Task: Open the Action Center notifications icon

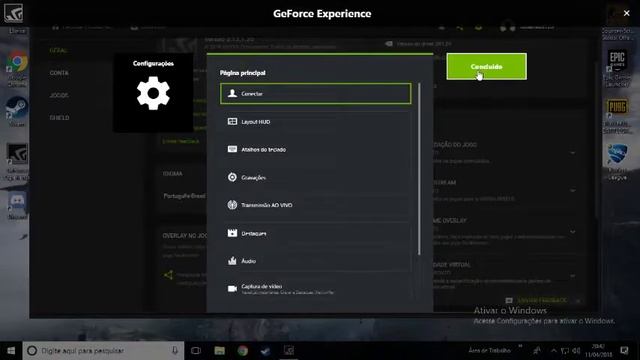Action: click(x=624, y=351)
